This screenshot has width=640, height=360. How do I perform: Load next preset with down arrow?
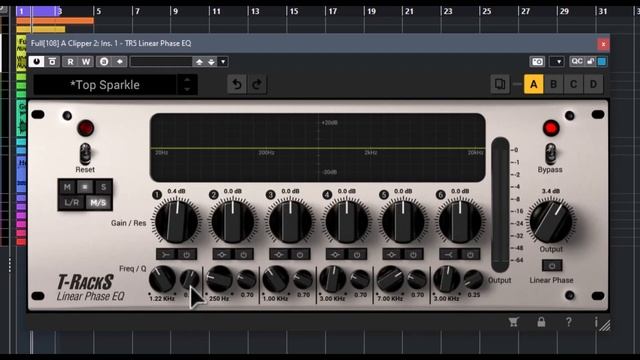point(211,62)
